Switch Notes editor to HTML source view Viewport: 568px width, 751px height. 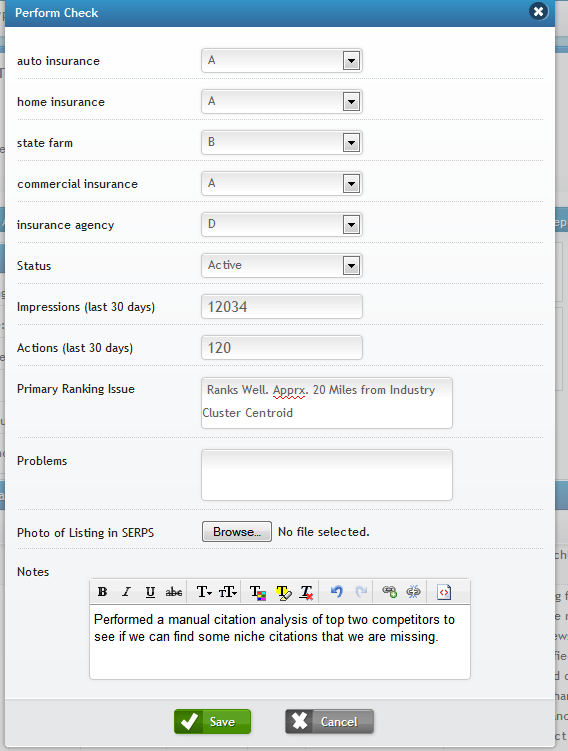click(x=444, y=592)
